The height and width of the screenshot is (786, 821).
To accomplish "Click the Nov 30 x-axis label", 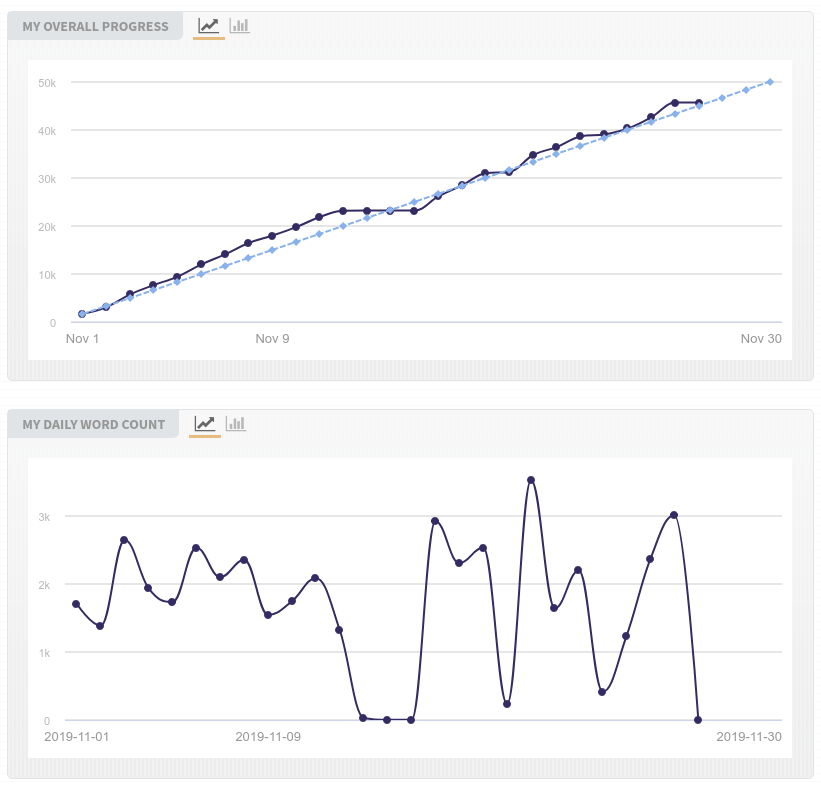I will [761, 339].
